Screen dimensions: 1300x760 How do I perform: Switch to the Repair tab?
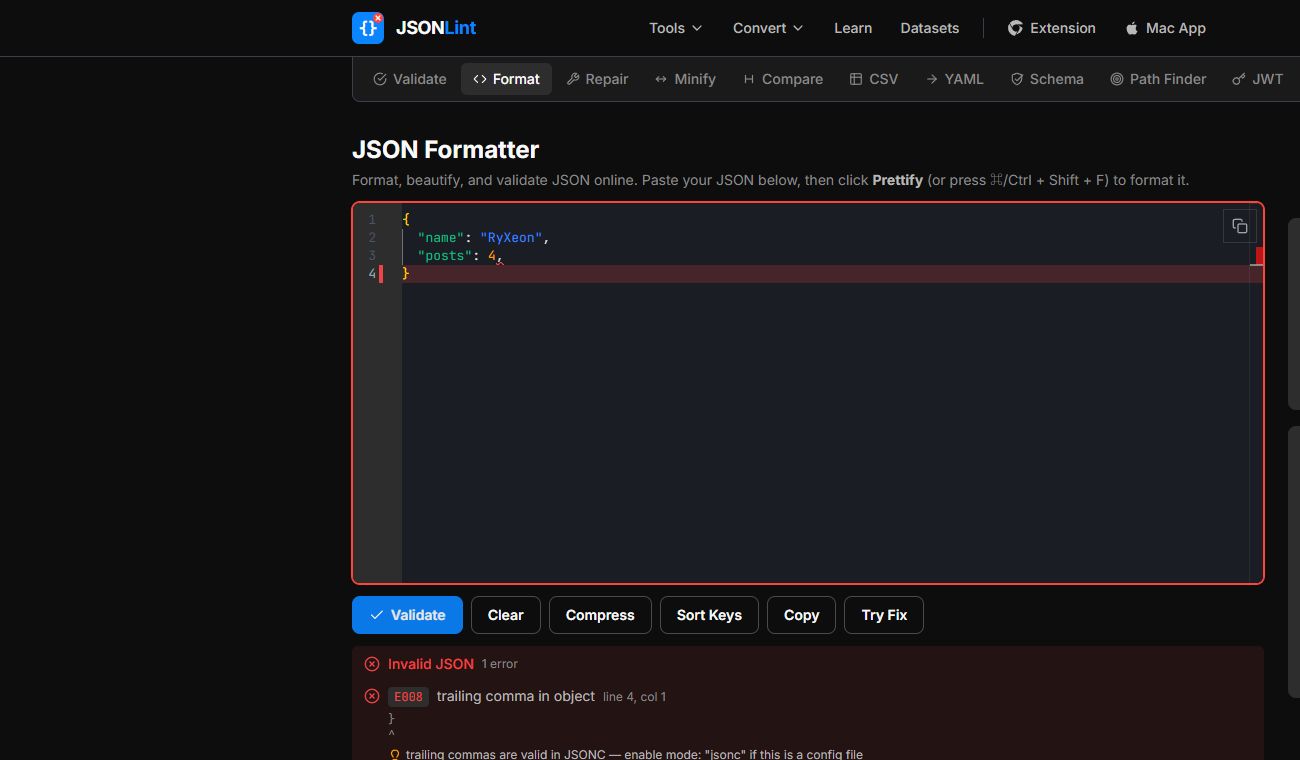597,79
